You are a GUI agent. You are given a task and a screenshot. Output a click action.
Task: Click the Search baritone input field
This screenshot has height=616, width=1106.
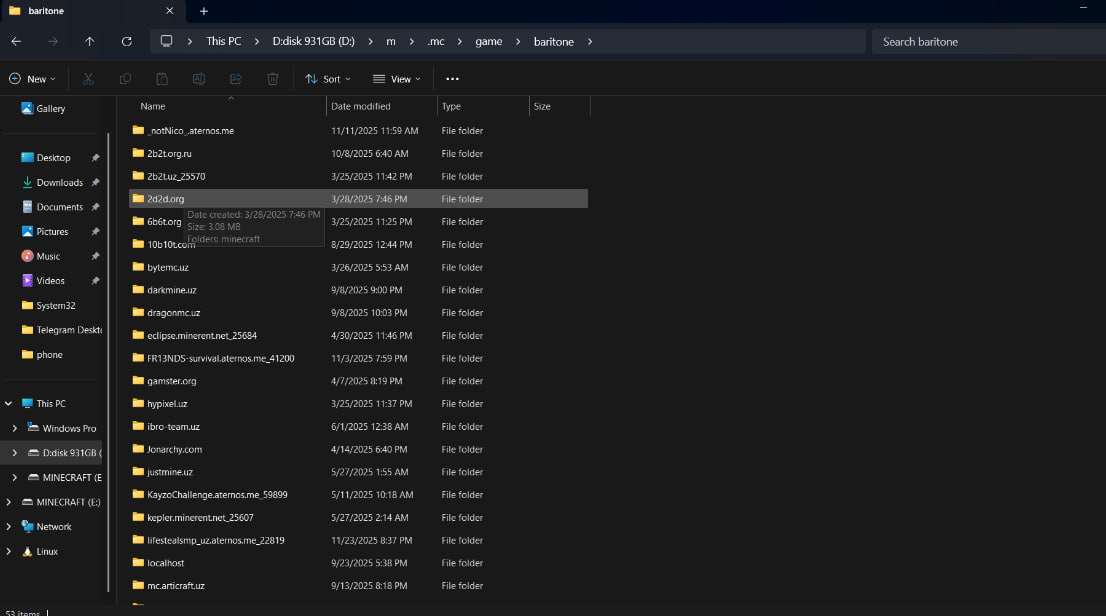985,42
